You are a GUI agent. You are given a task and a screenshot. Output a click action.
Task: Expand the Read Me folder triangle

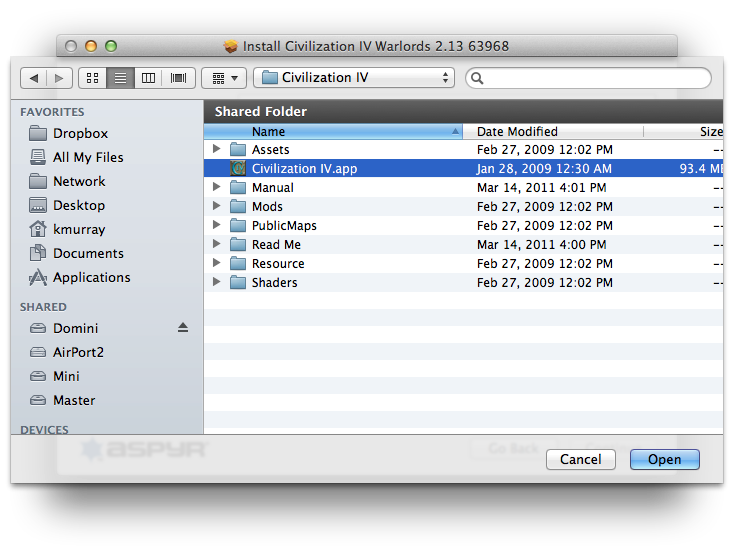(x=216, y=244)
